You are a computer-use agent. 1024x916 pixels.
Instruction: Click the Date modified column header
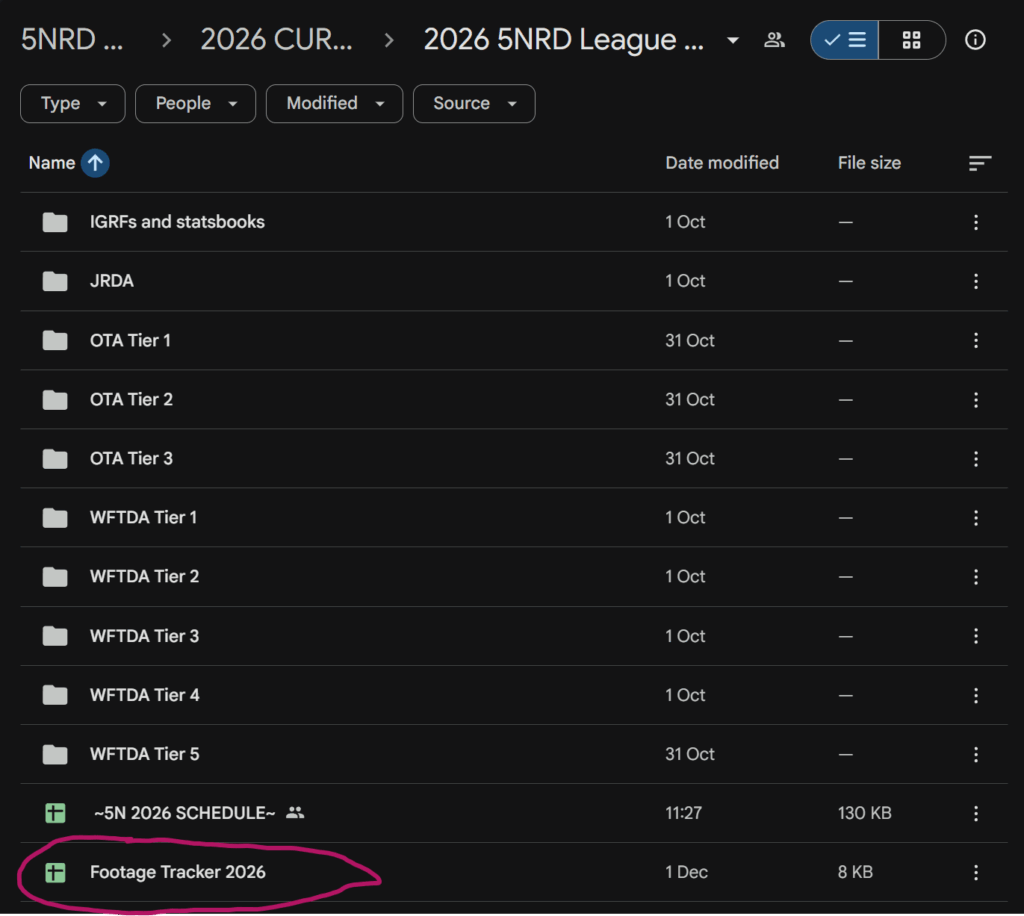(721, 163)
